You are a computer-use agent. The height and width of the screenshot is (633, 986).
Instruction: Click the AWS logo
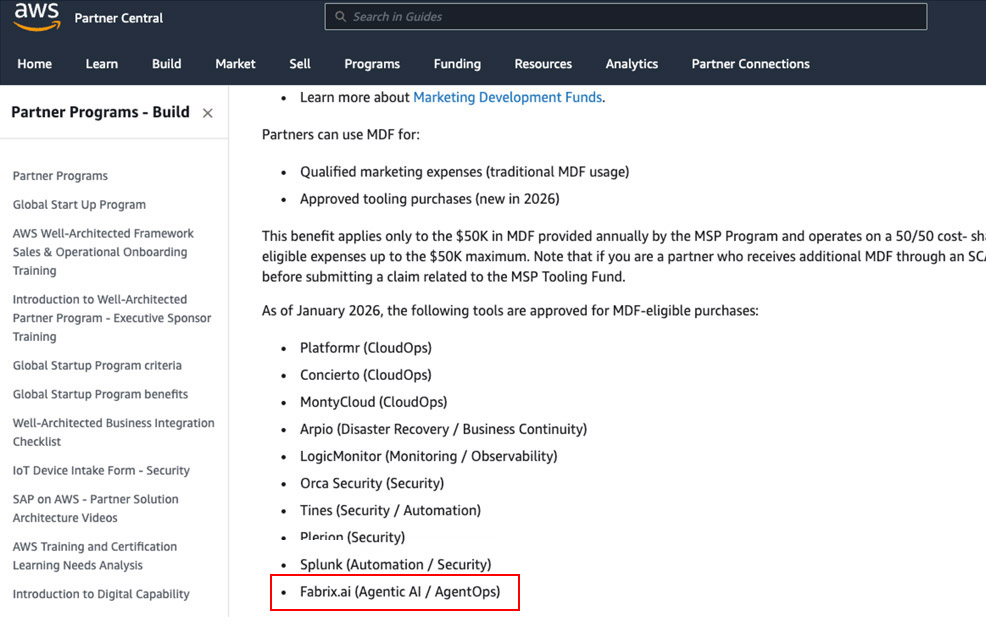(x=37, y=16)
